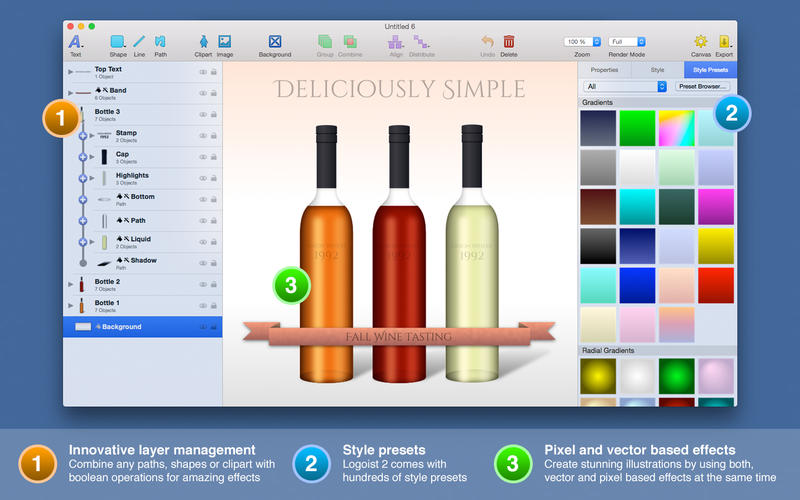Hide the Stamp layer
This screenshot has height=500, width=800.
(203, 136)
